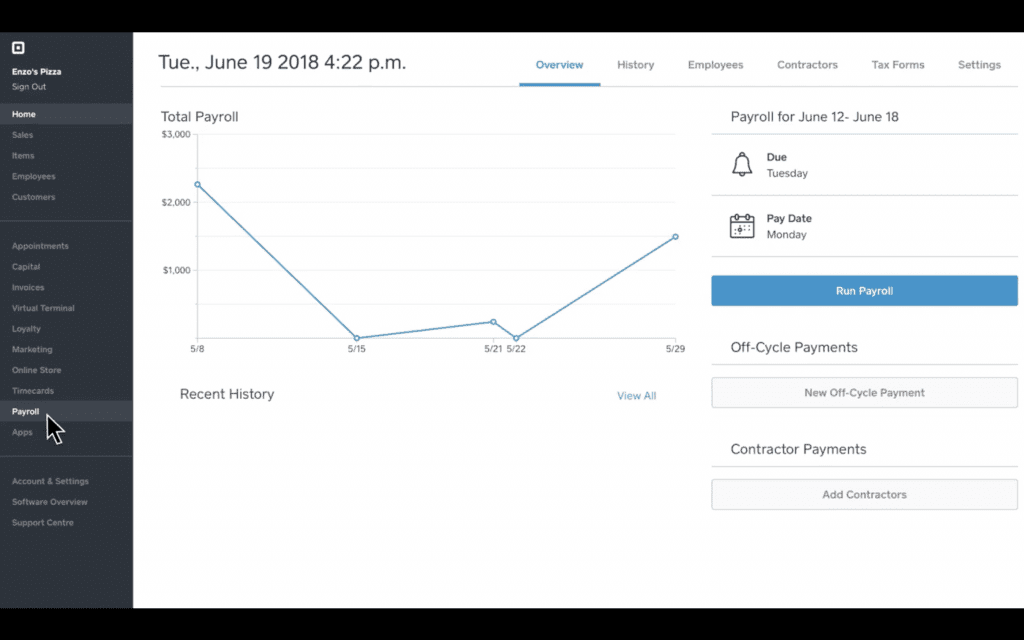Screen dimensions: 1024x640
Task: Open the Employees tab
Action: coord(715,64)
